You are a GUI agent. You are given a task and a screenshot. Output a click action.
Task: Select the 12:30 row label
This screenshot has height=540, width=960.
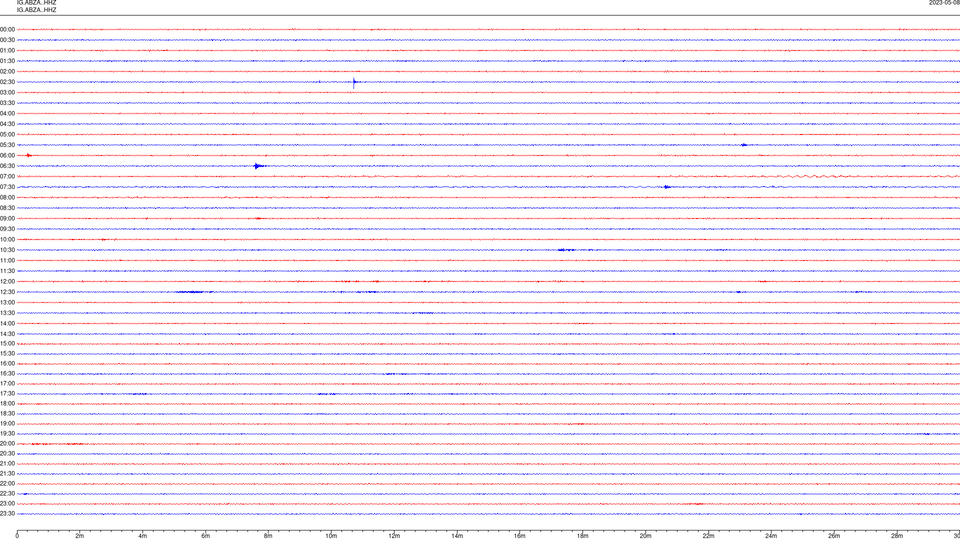click(x=7, y=292)
